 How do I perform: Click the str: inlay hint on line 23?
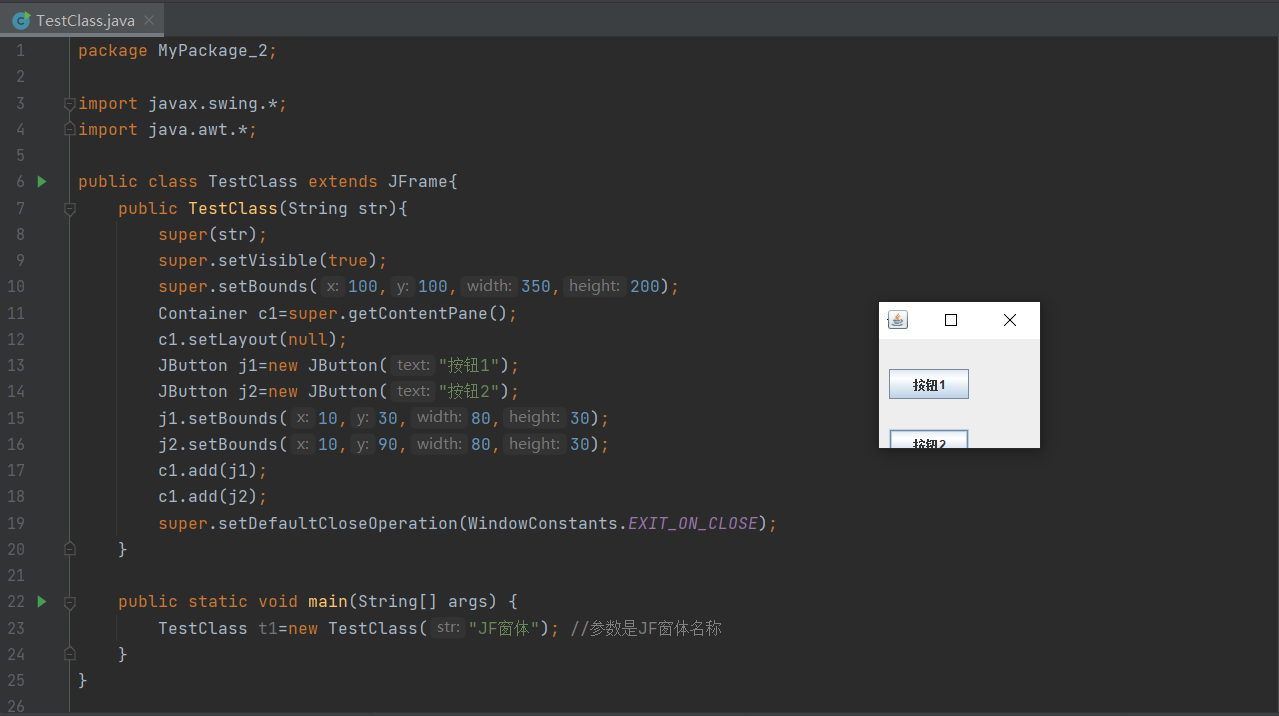(x=449, y=628)
